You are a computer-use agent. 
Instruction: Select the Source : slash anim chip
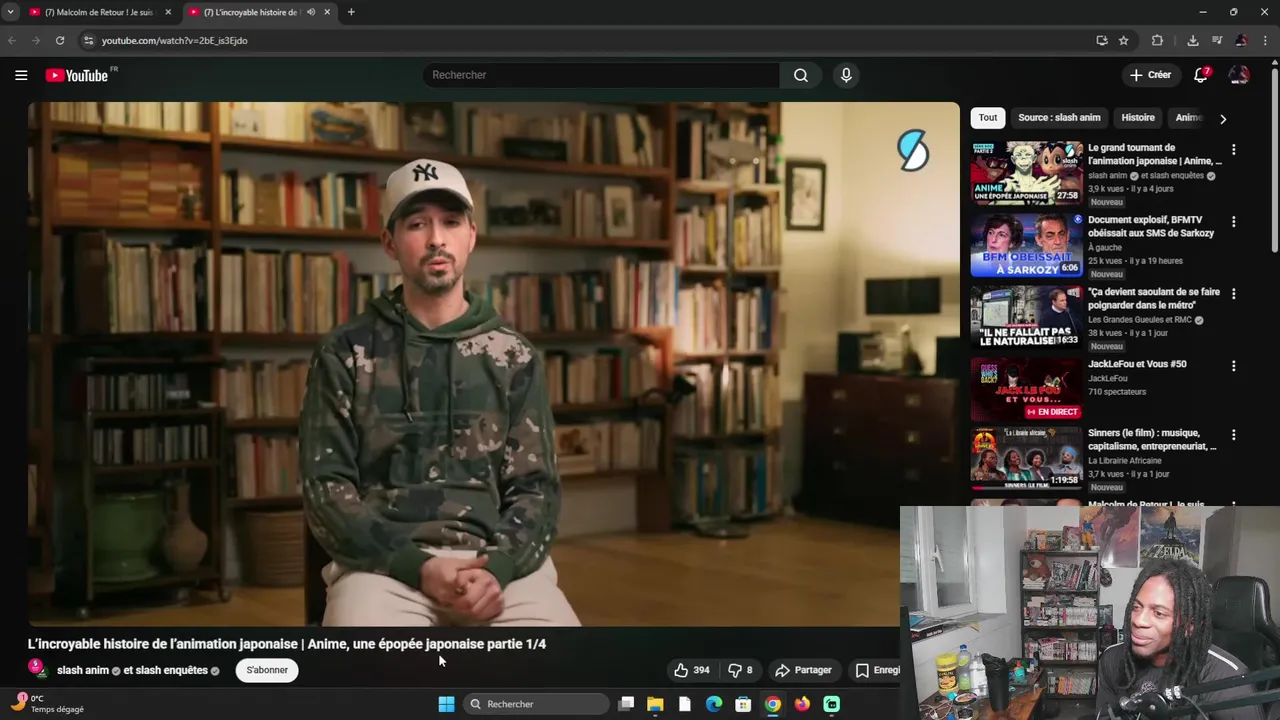[x=1059, y=118]
